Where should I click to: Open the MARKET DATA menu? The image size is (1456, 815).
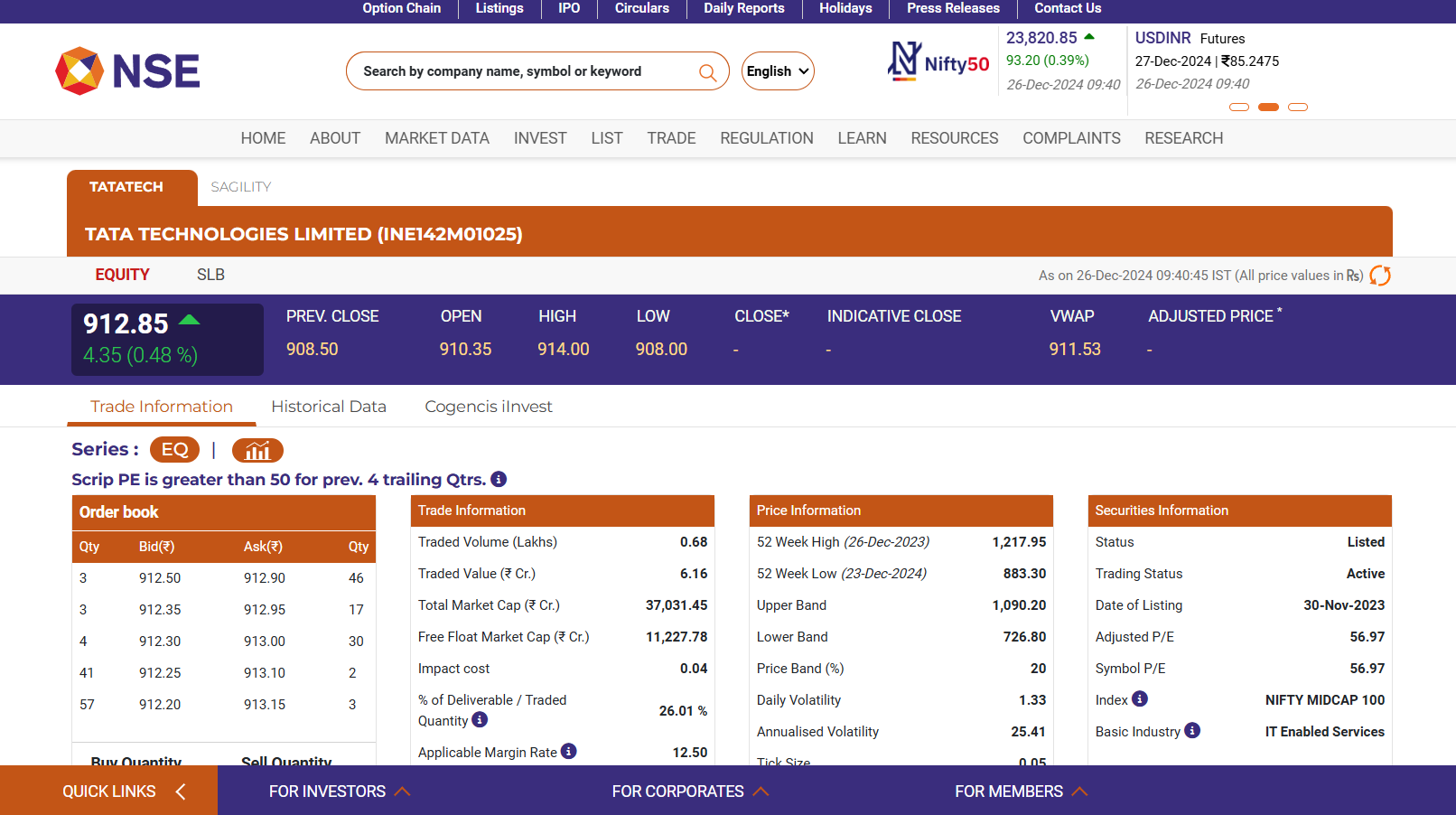(437, 138)
